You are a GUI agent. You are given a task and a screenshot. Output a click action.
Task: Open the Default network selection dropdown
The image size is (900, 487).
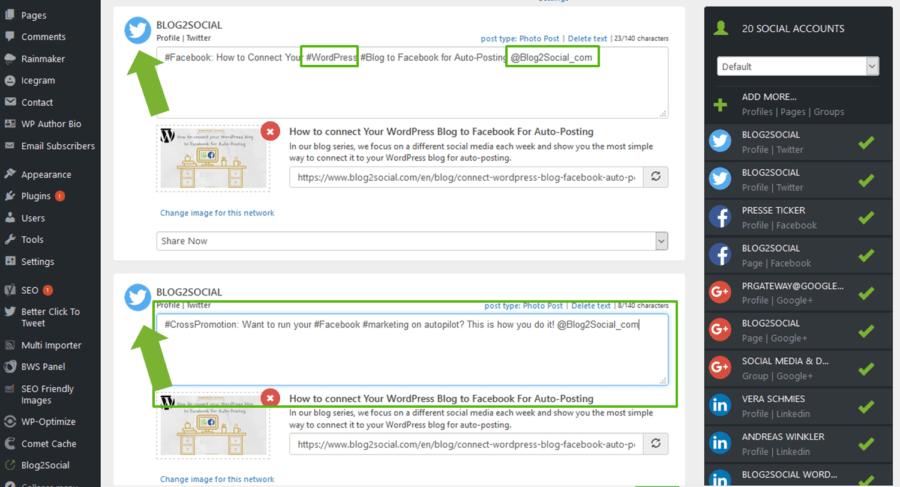coord(798,67)
